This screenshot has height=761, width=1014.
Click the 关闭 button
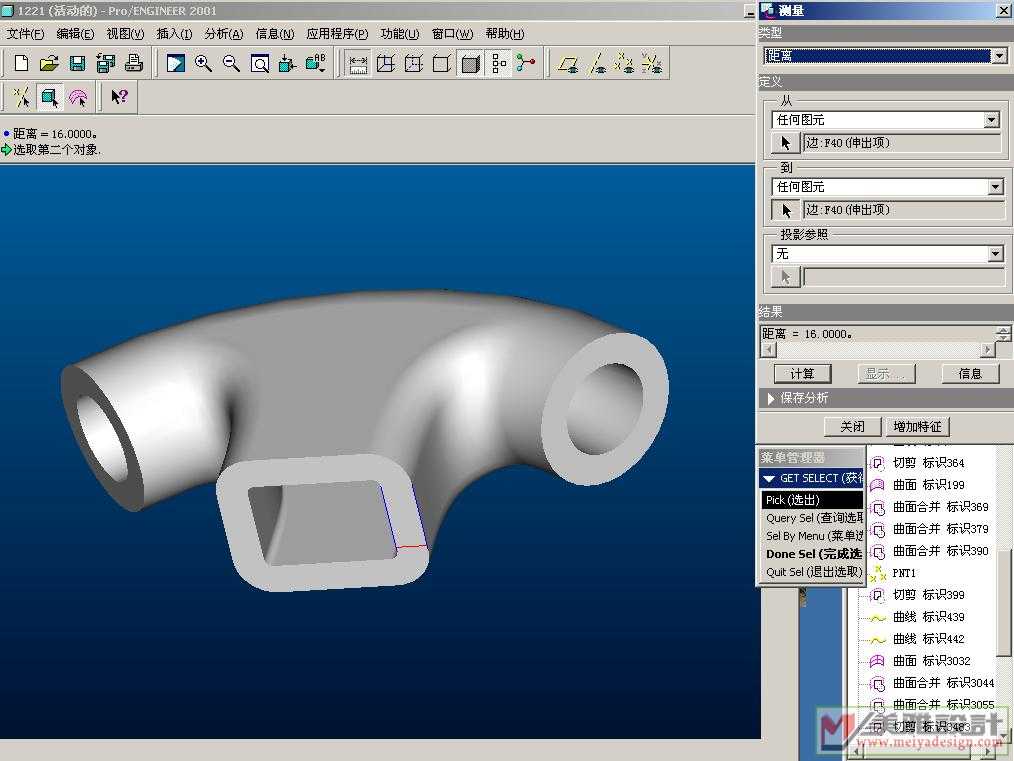point(852,427)
